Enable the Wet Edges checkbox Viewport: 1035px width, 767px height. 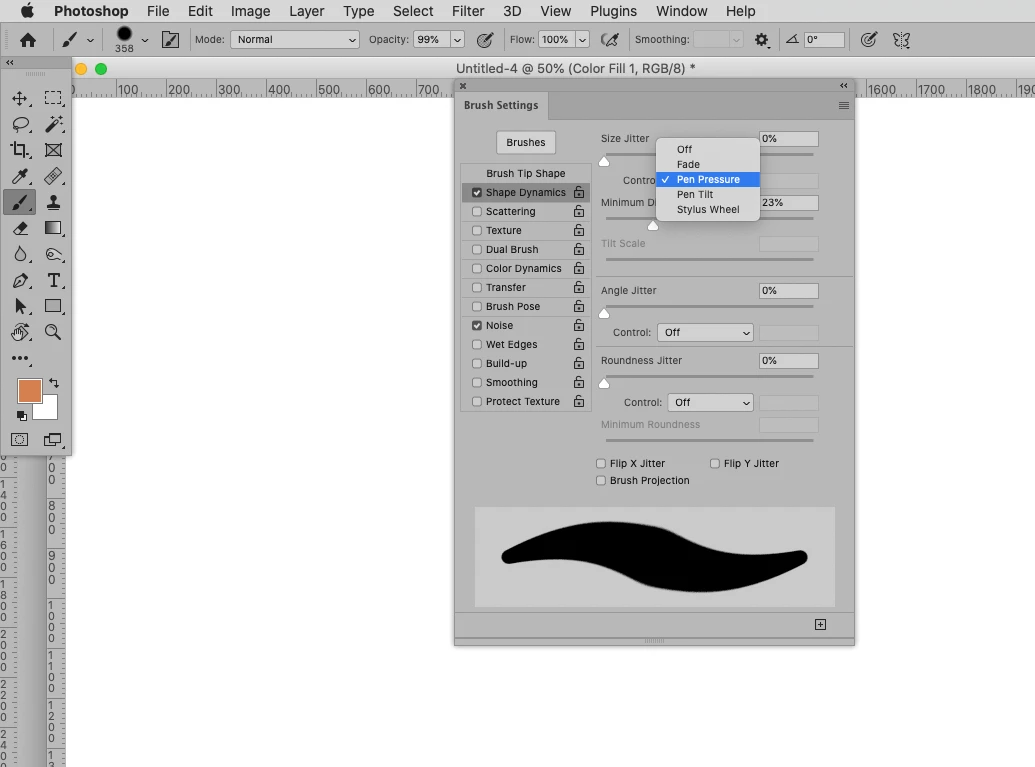[x=477, y=345]
